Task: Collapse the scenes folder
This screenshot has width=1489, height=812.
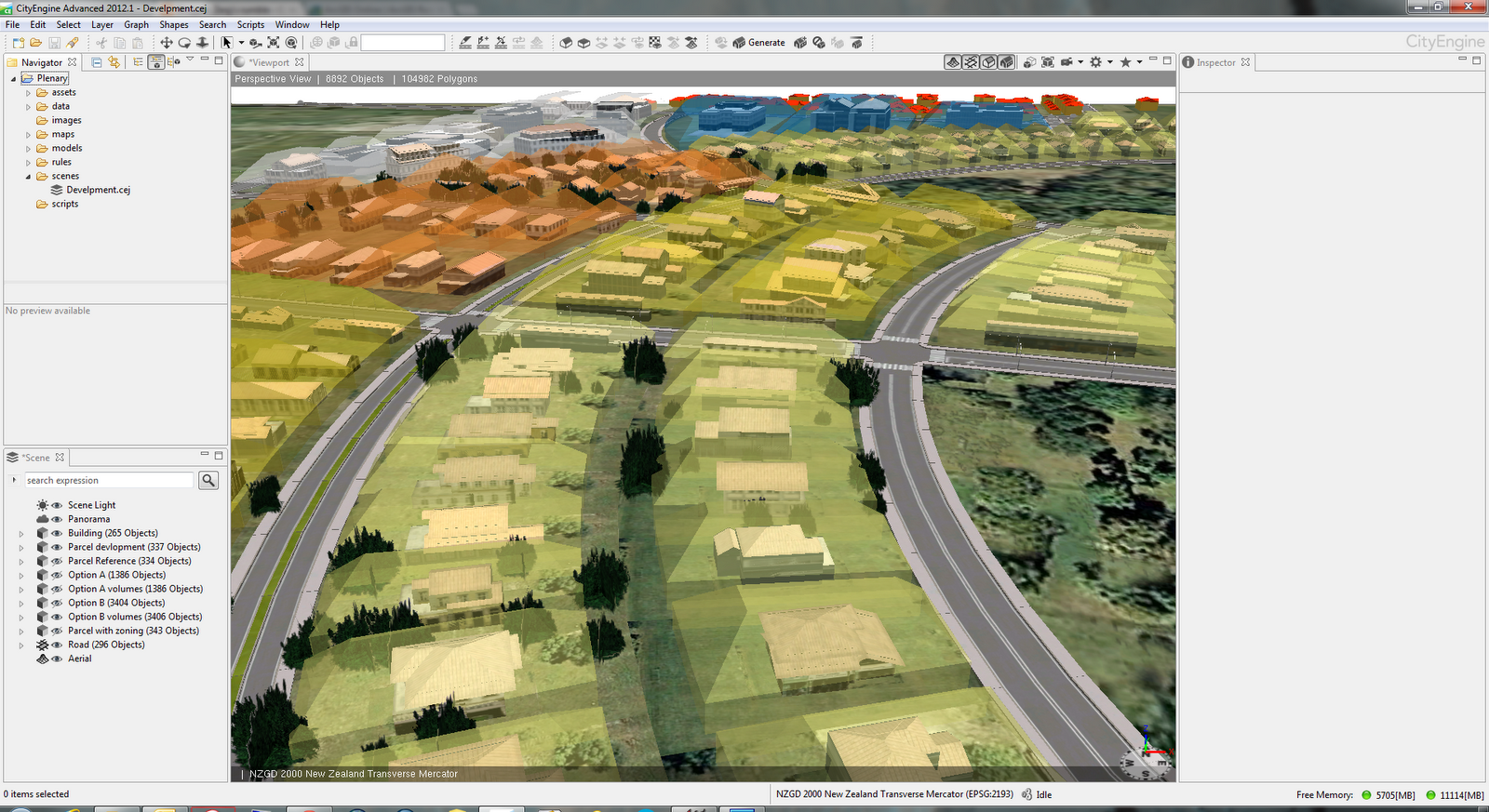Action: click(x=28, y=177)
